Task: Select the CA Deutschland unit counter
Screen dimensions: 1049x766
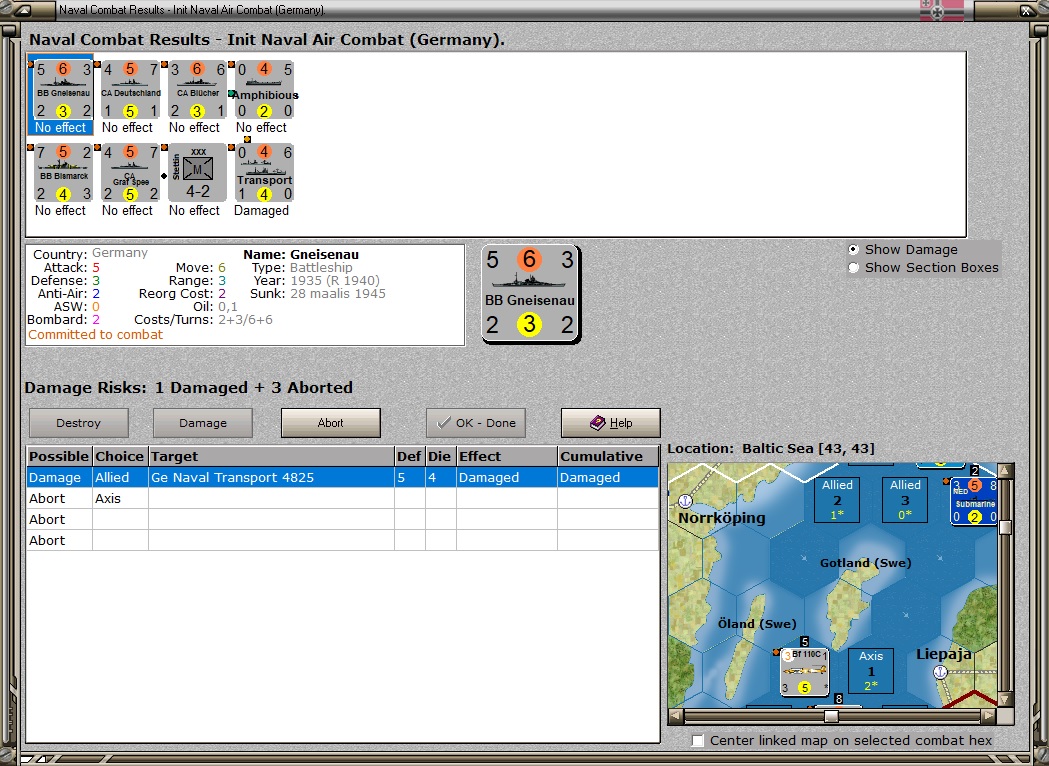Action: coord(130,90)
